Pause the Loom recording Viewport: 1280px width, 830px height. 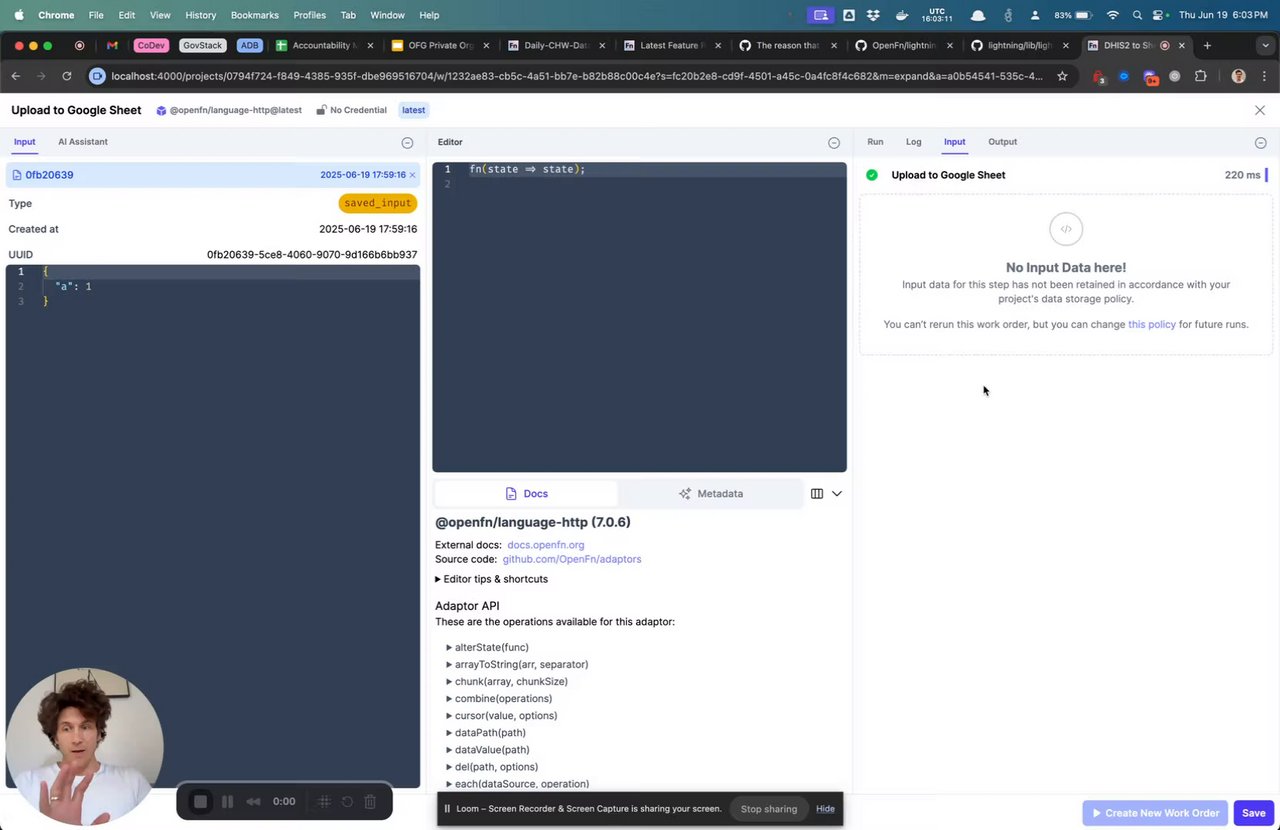[227, 802]
